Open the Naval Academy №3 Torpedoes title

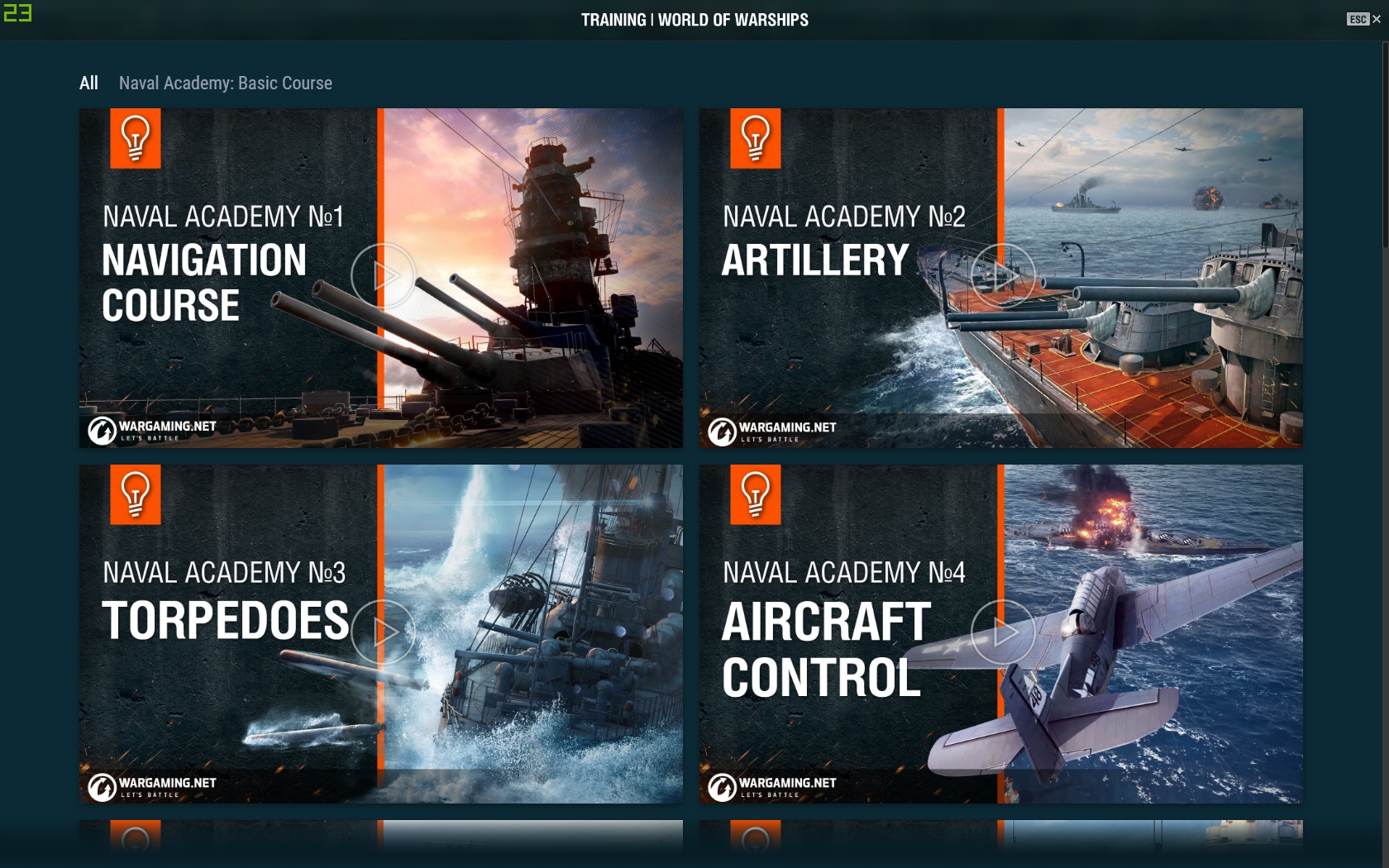[x=225, y=600]
